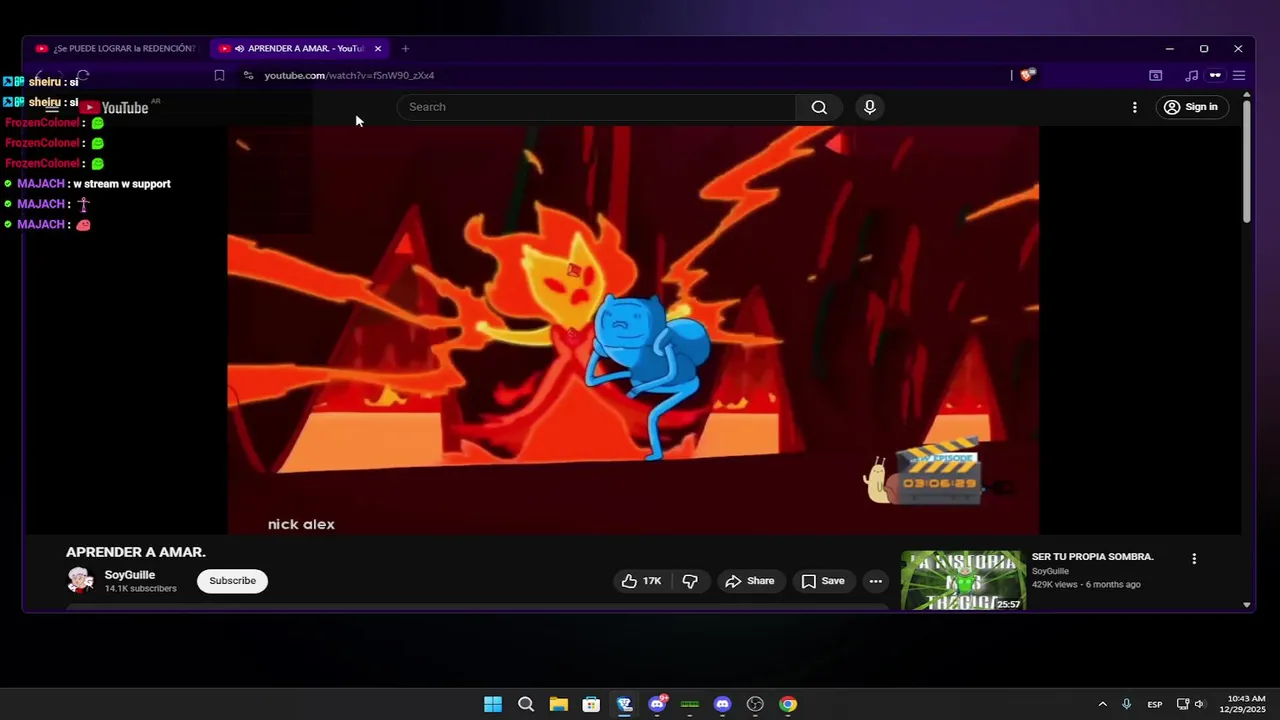Toggle the browser sidebar panel icon

pyautogui.click(x=1156, y=75)
